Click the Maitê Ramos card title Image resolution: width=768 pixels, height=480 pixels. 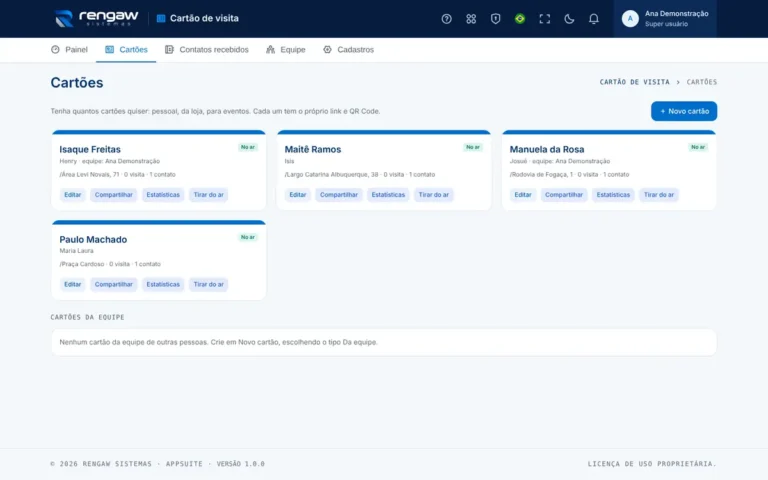[312, 149]
